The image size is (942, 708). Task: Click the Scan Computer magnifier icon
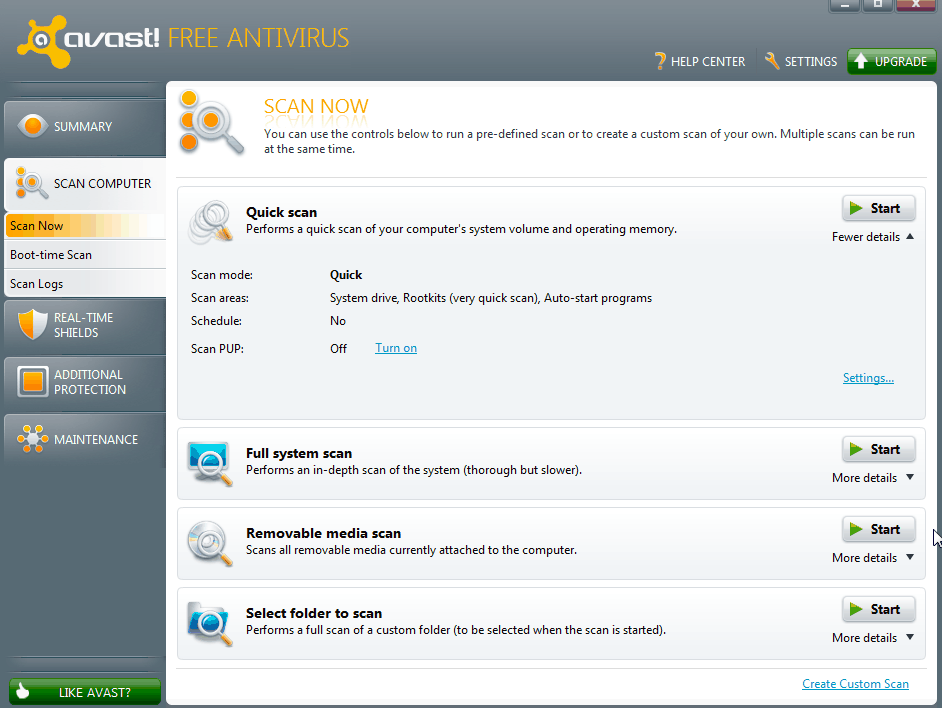31,184
